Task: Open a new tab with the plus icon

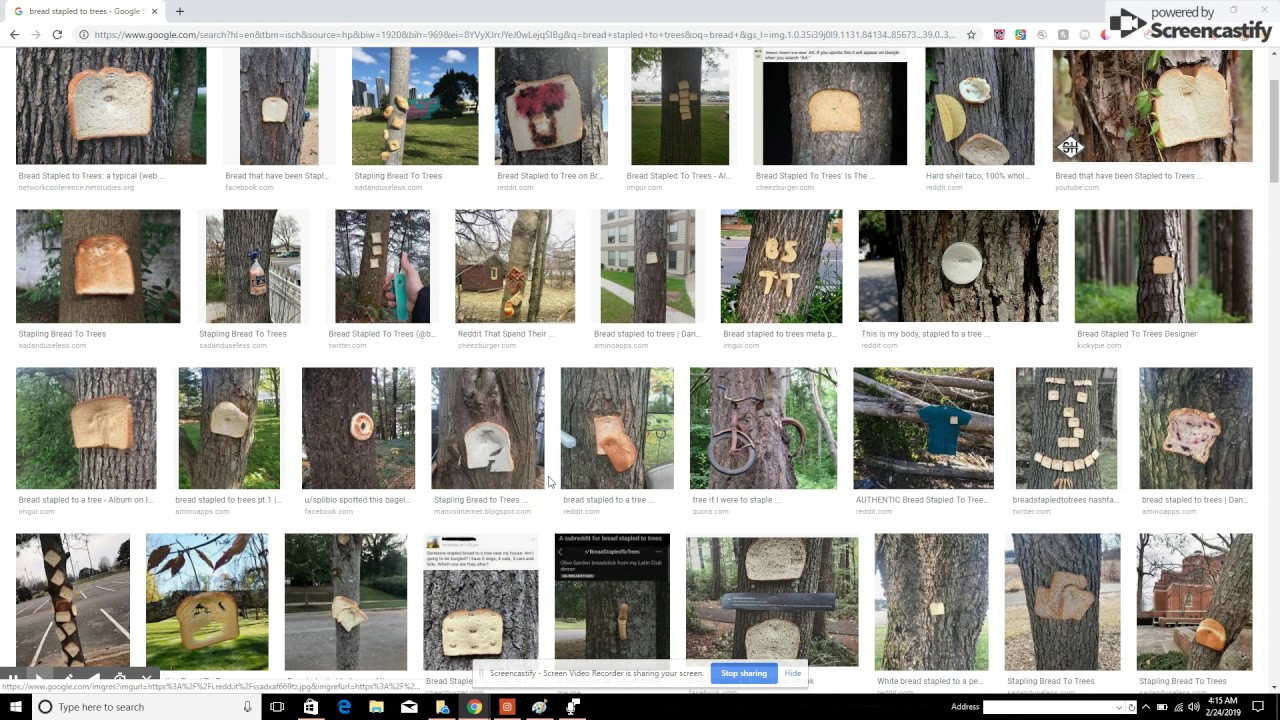Action: (180, 11)
